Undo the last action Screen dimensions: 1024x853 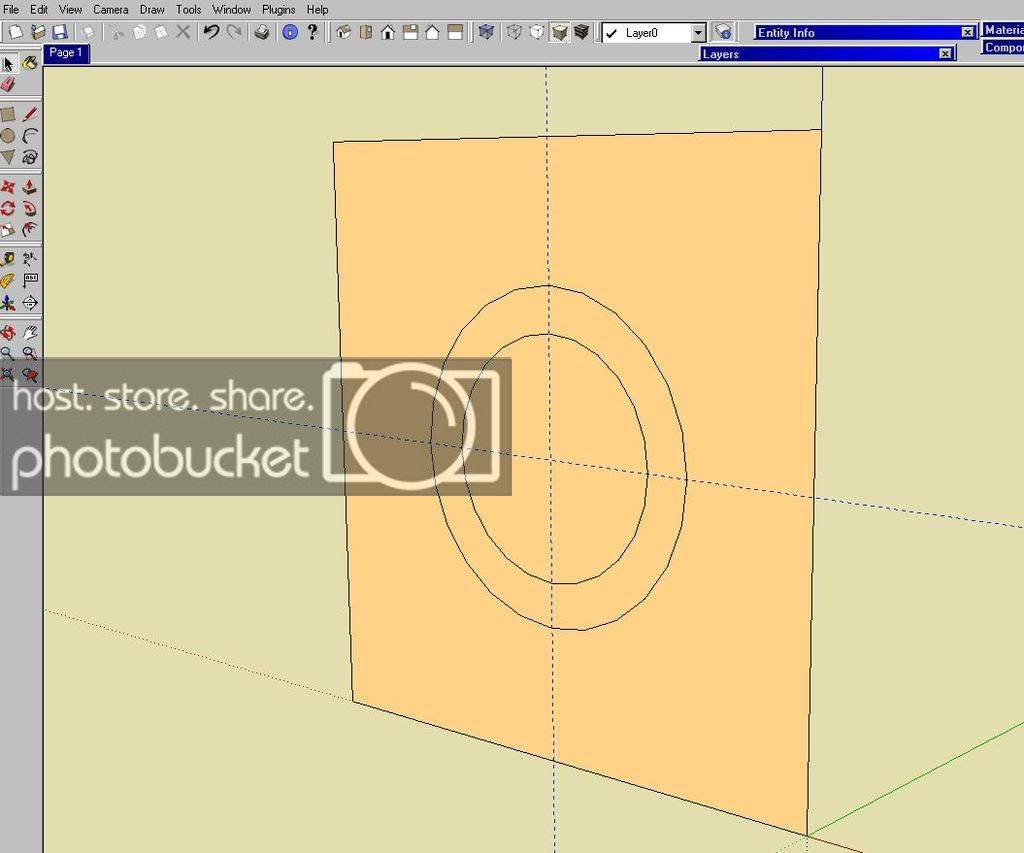(x=211, y=32)
